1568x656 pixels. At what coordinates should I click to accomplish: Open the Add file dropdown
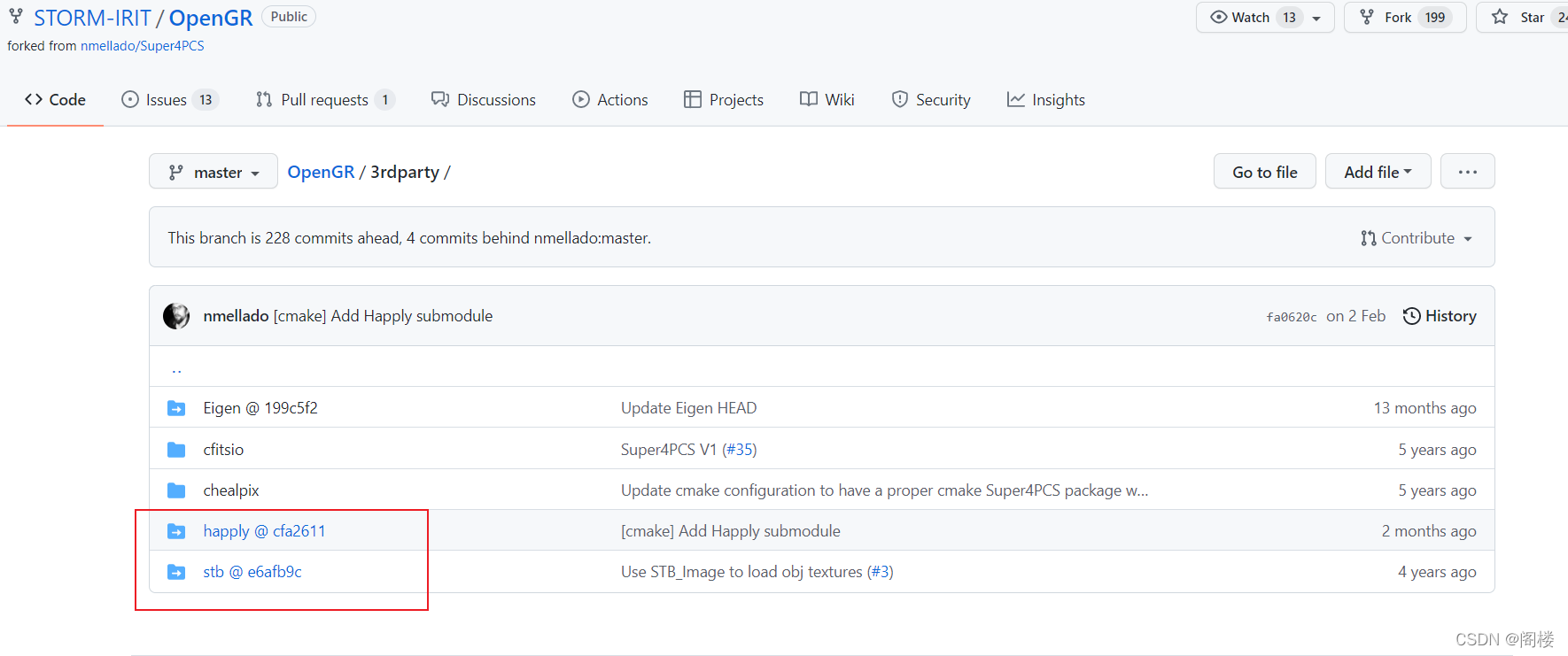click(x=1378, y=172)
